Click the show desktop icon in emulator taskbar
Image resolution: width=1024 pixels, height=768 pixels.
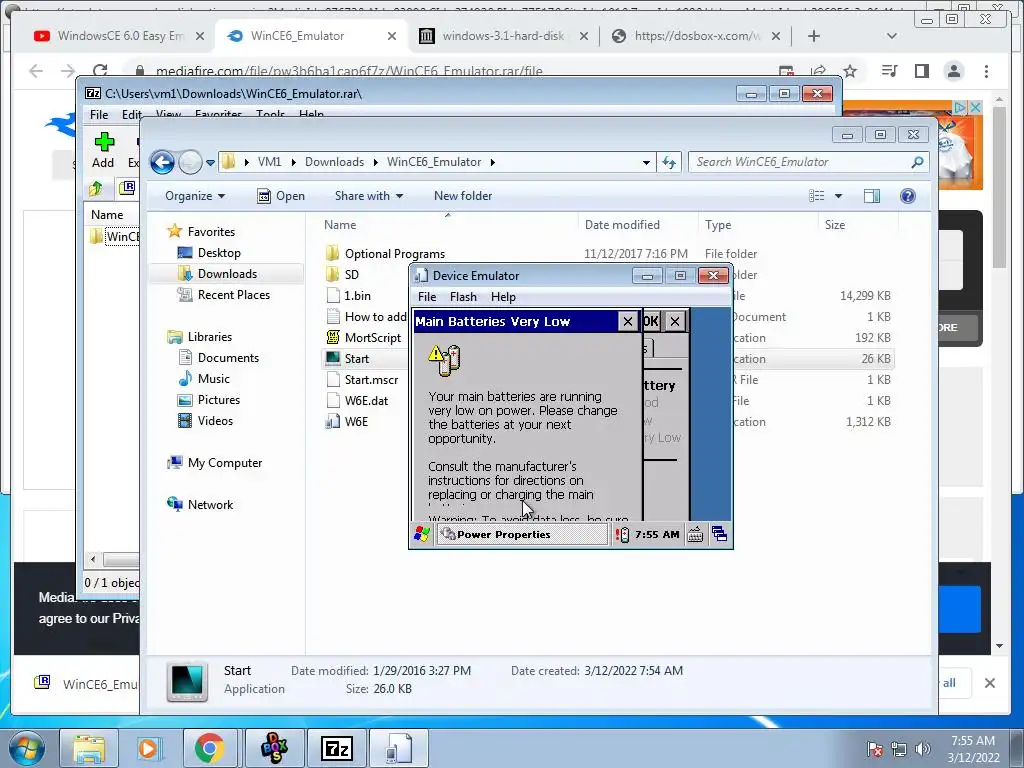720,534
